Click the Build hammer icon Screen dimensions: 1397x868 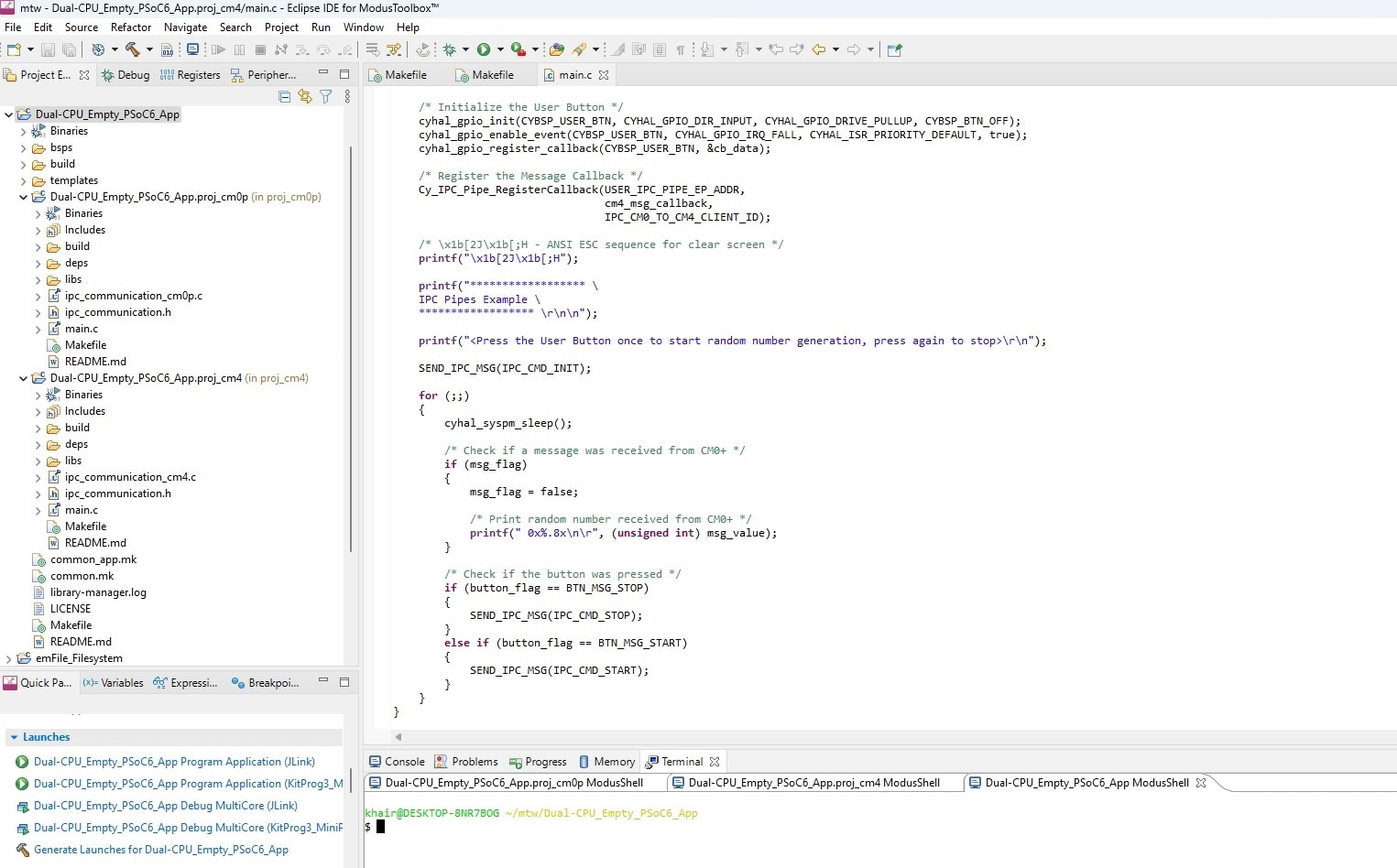click(132, 49)
